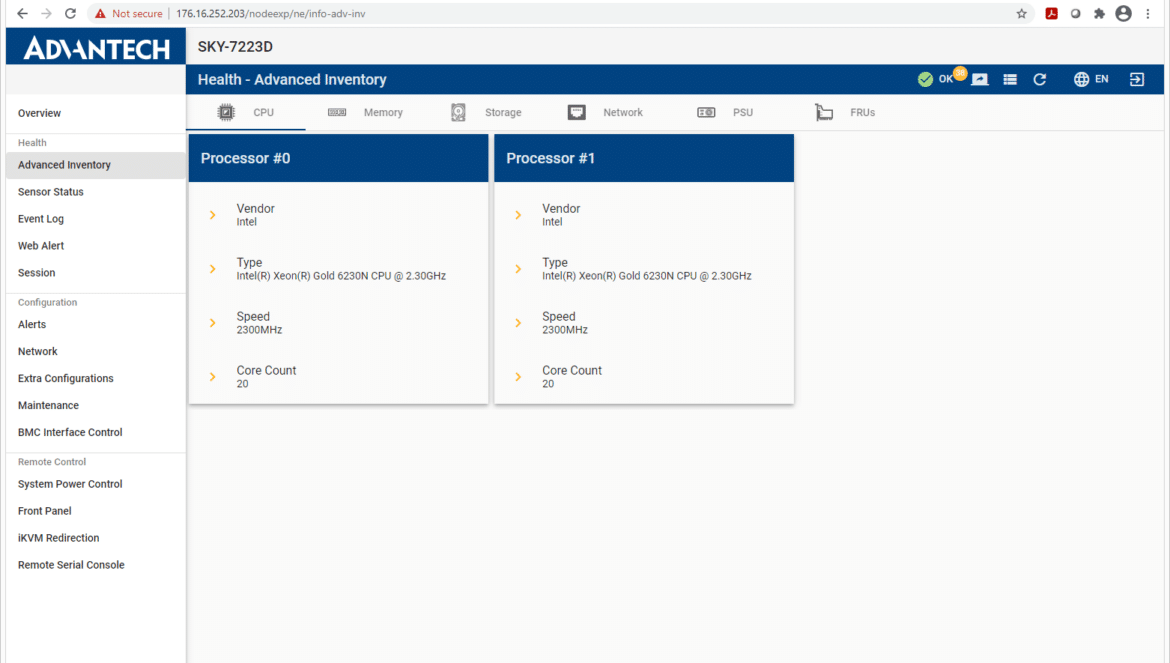Switch to the Memory tab
1170x663 pixels.
click(x=366, y=113)
